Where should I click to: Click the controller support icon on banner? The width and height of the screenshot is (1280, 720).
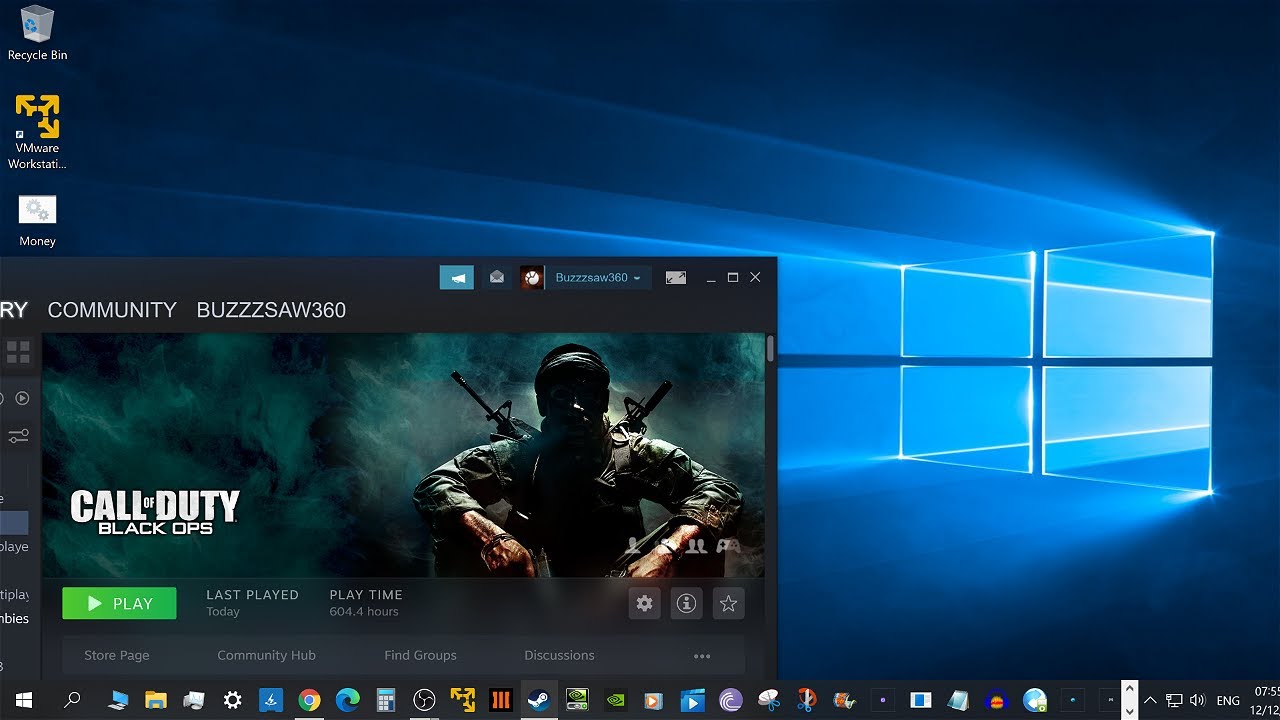727,545
